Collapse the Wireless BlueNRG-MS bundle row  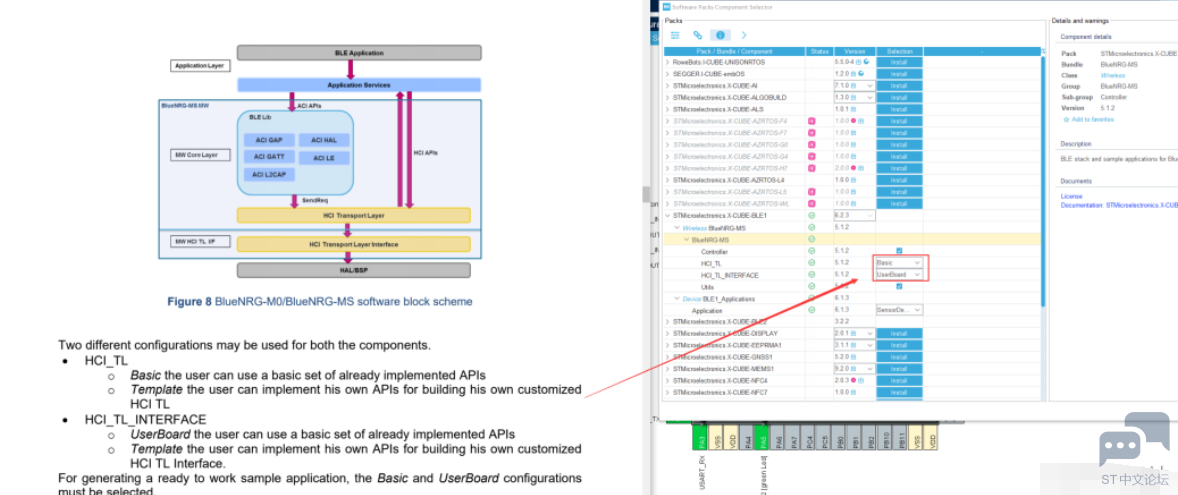click(677, 228)
